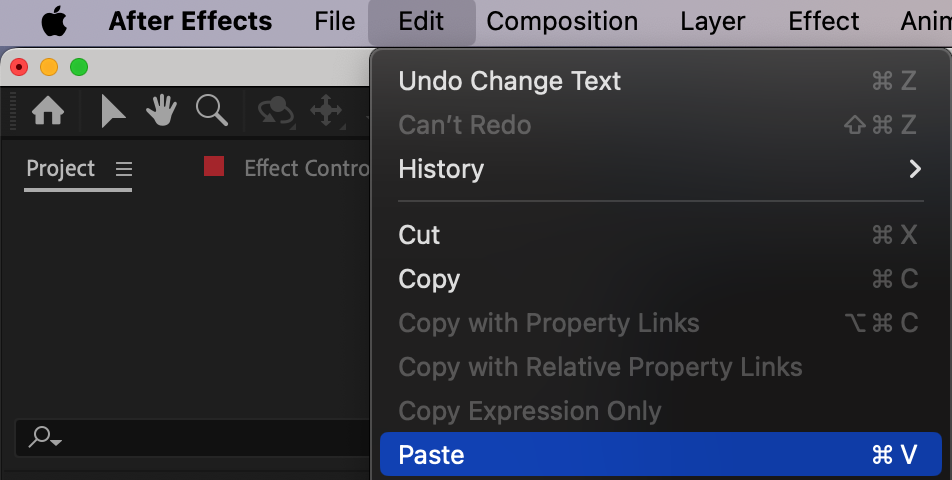952x480 pixels.
Task: Switch to the Effect Controls tab
Action: click(307, 169)
